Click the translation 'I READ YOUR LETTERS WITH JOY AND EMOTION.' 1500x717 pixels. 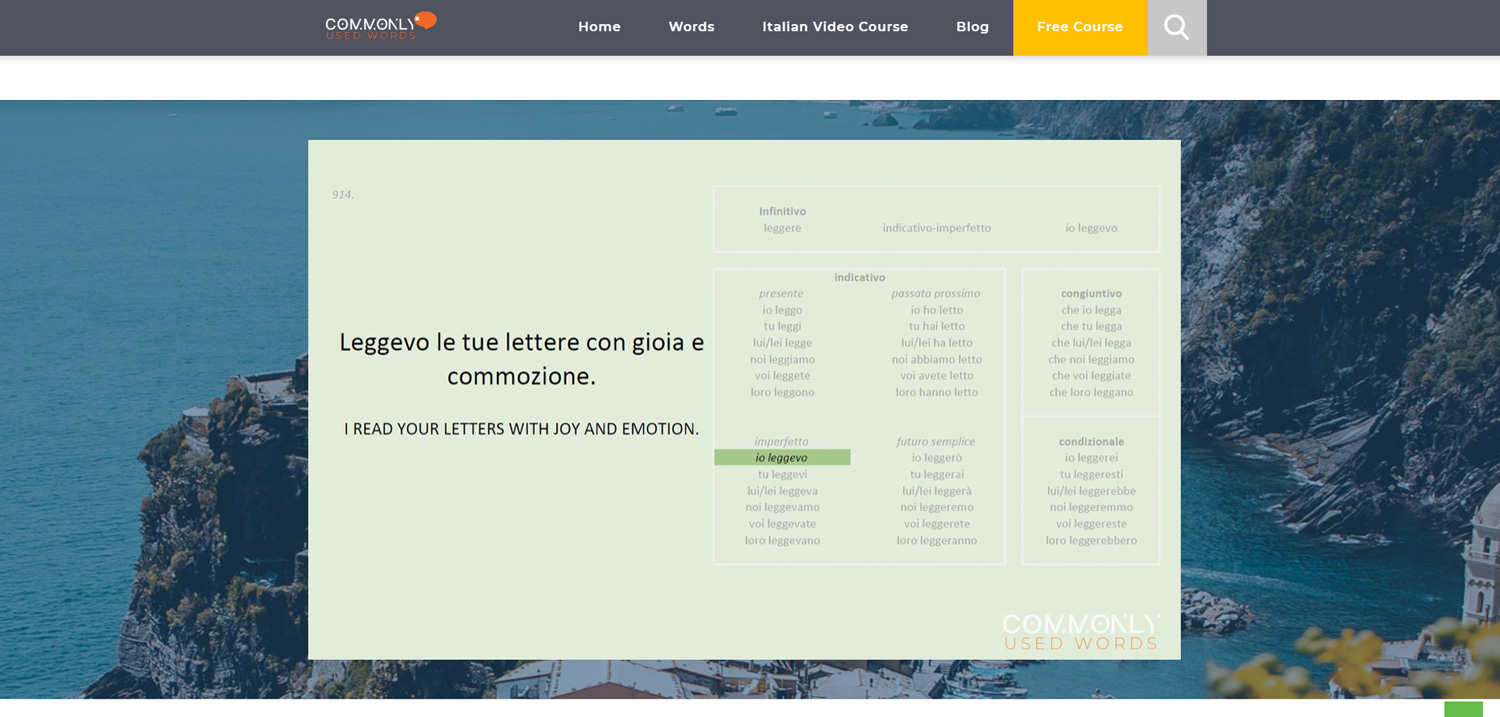coord(521,429)
